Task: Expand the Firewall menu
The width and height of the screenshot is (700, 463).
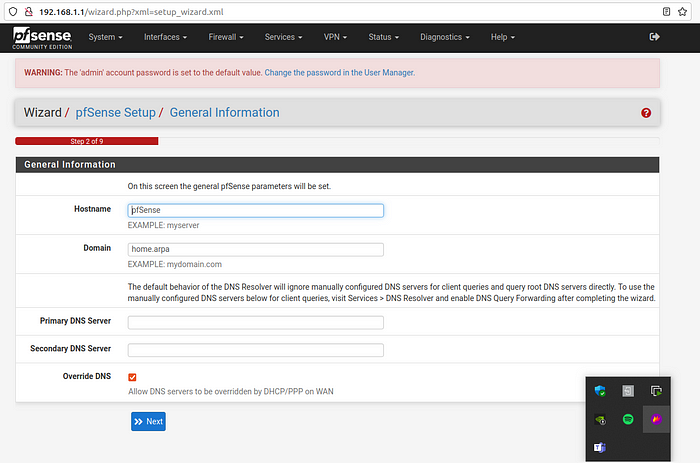Action: (226, 37)
